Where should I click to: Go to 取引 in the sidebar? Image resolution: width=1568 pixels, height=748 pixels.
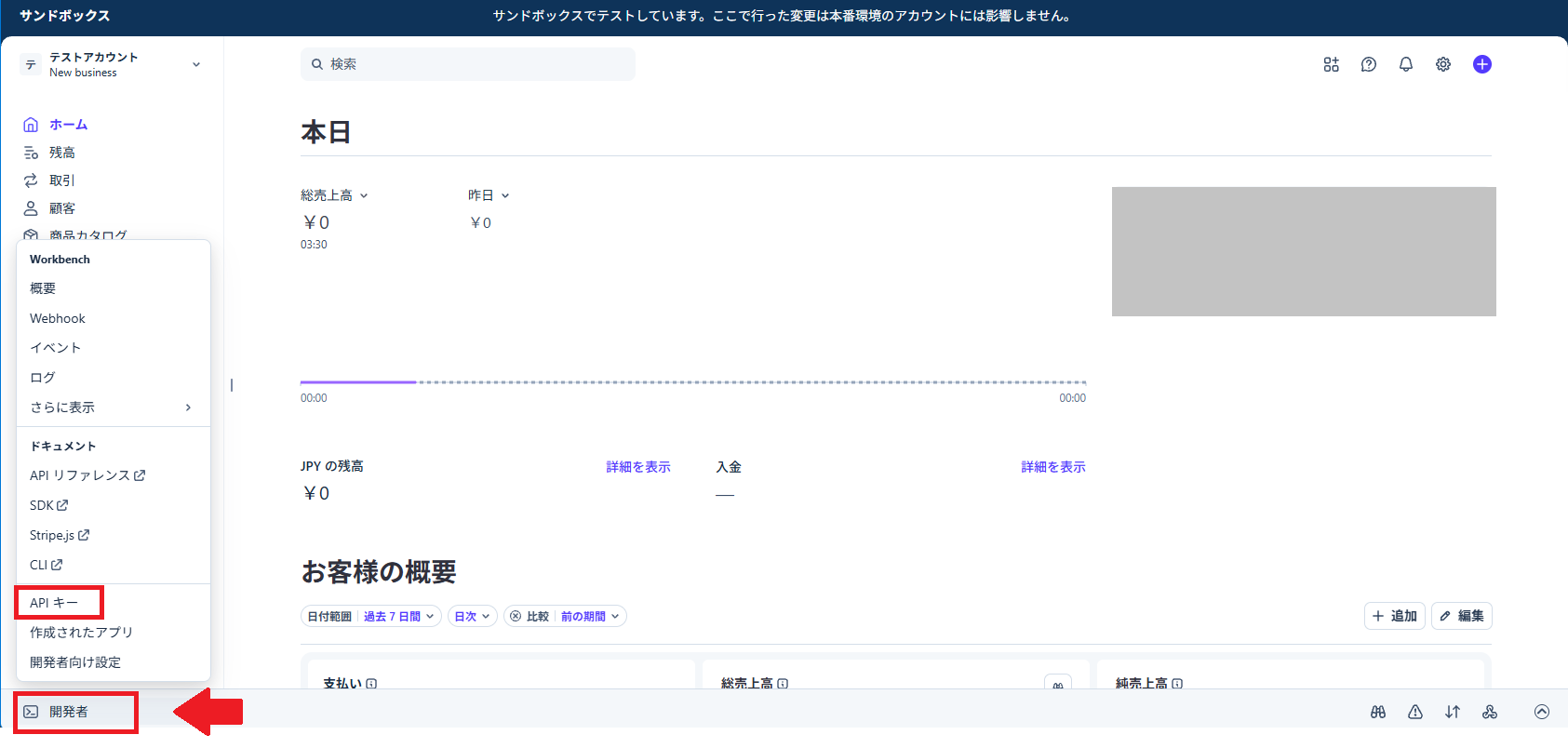click(x=62, y=180)
